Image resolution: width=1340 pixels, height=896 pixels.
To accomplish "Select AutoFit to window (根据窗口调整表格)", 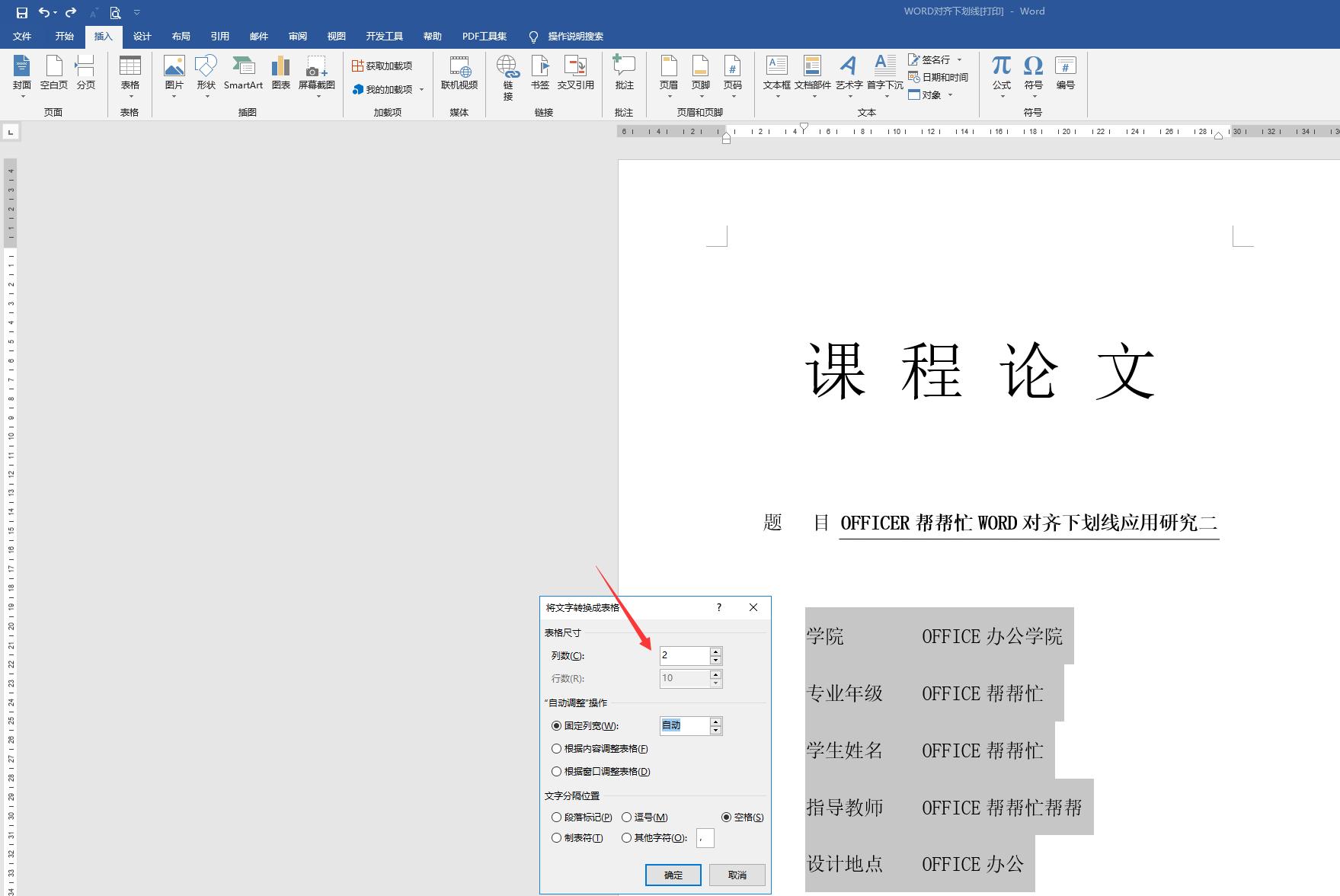I will tap(556, 772).
